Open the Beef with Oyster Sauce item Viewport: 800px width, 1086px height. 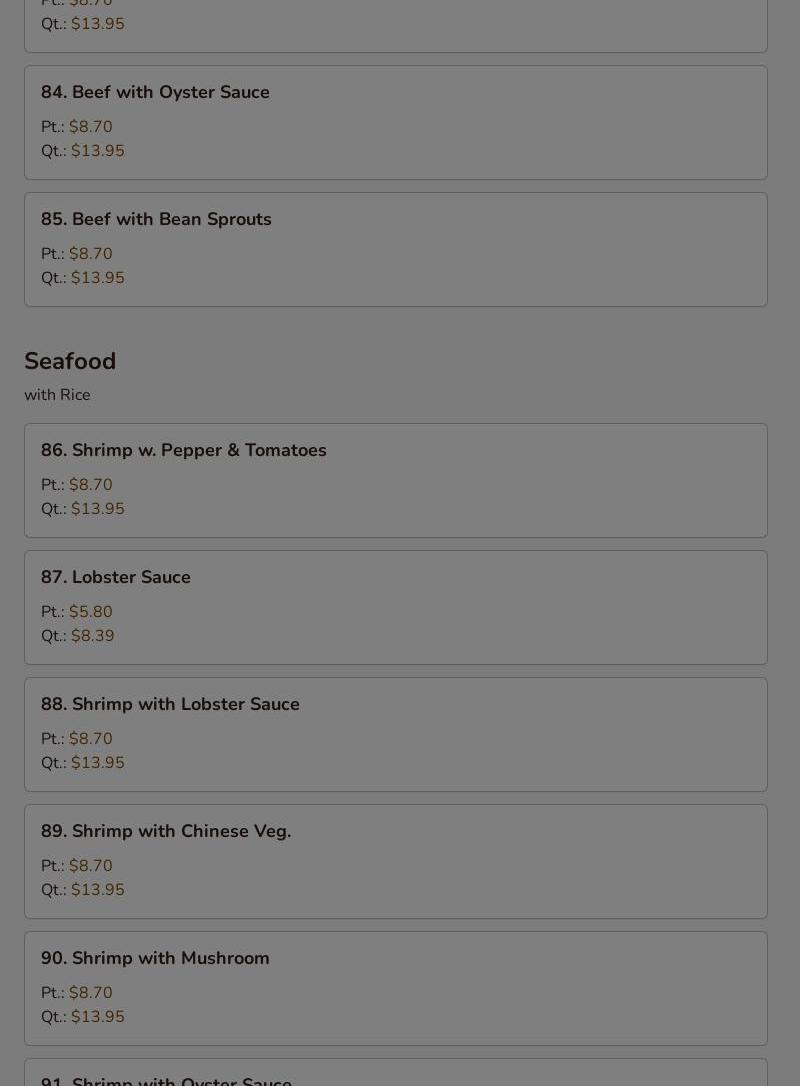tap(395, 123)
